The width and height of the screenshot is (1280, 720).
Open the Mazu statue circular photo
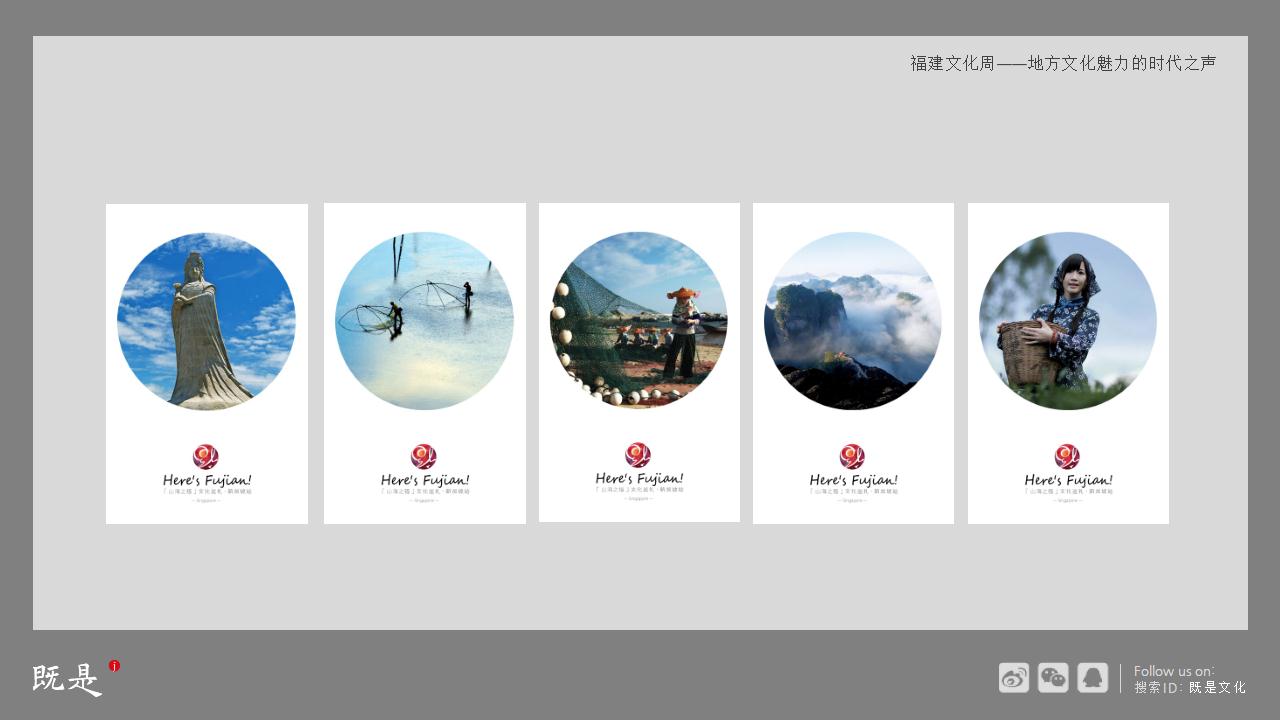206,321
